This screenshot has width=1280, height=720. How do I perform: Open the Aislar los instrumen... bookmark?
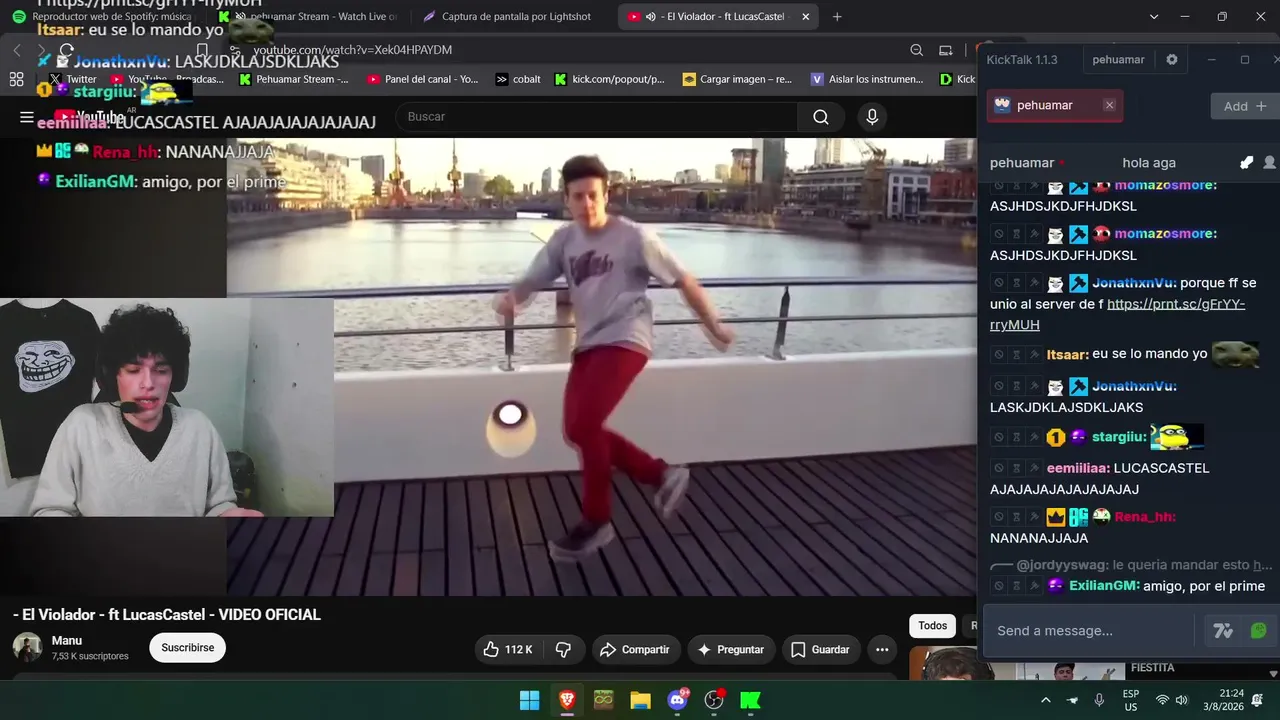[x=867, y=79]
